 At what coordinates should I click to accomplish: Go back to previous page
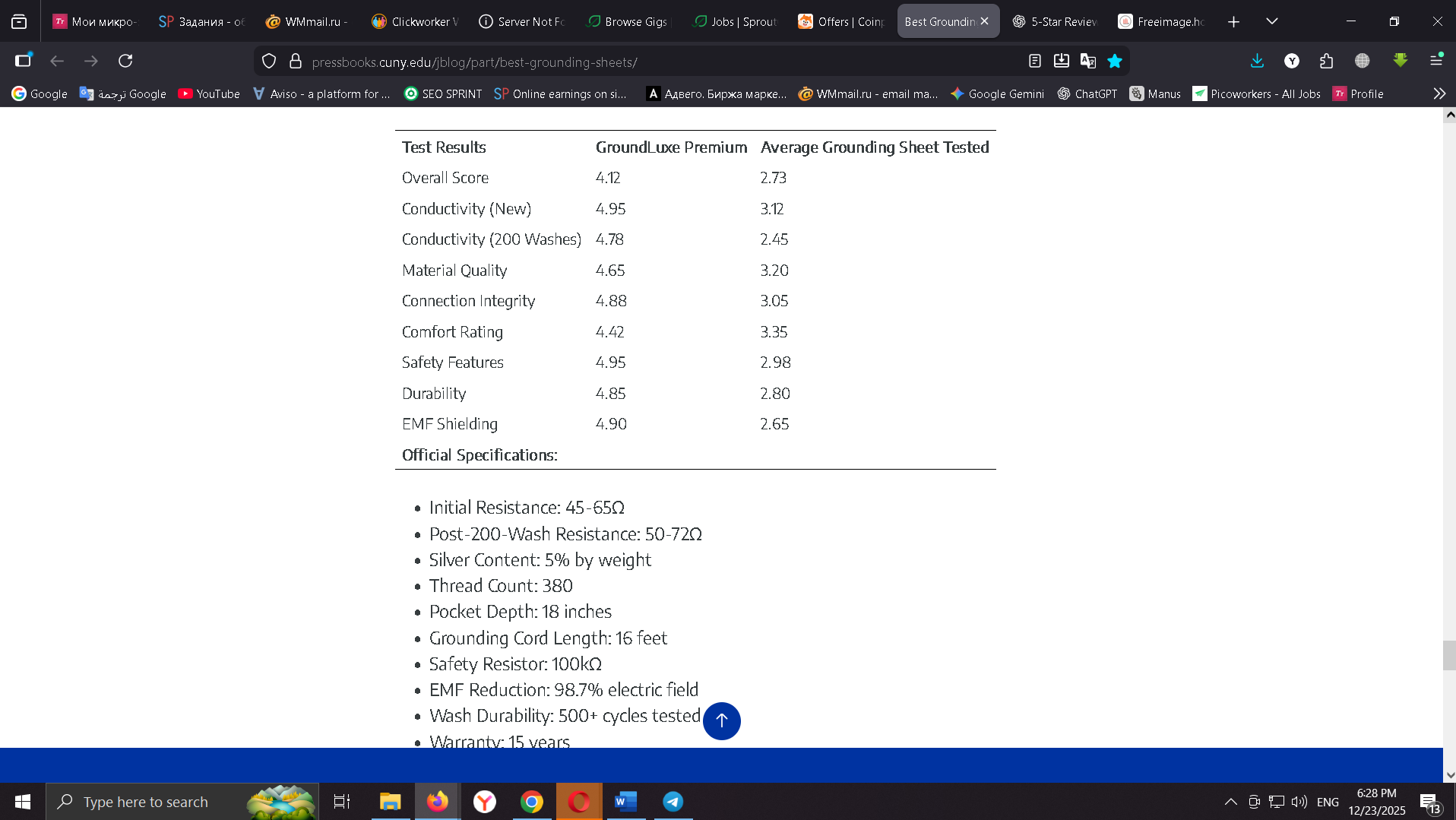point(57,61)
